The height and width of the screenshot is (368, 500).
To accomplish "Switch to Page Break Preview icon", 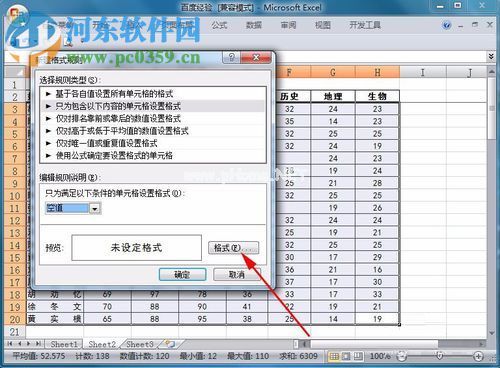I will tap(358, 356).
